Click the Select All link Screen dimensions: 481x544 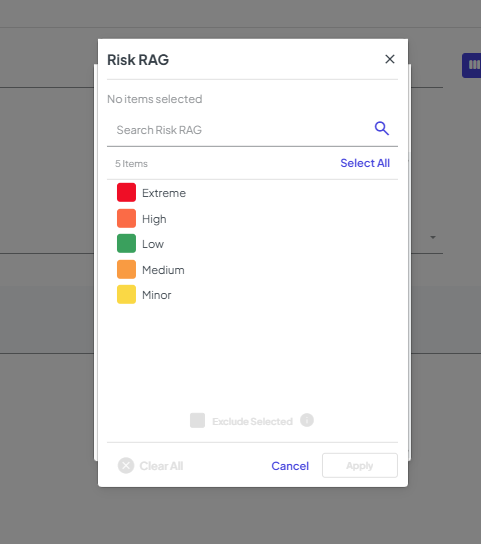point(365,163)
